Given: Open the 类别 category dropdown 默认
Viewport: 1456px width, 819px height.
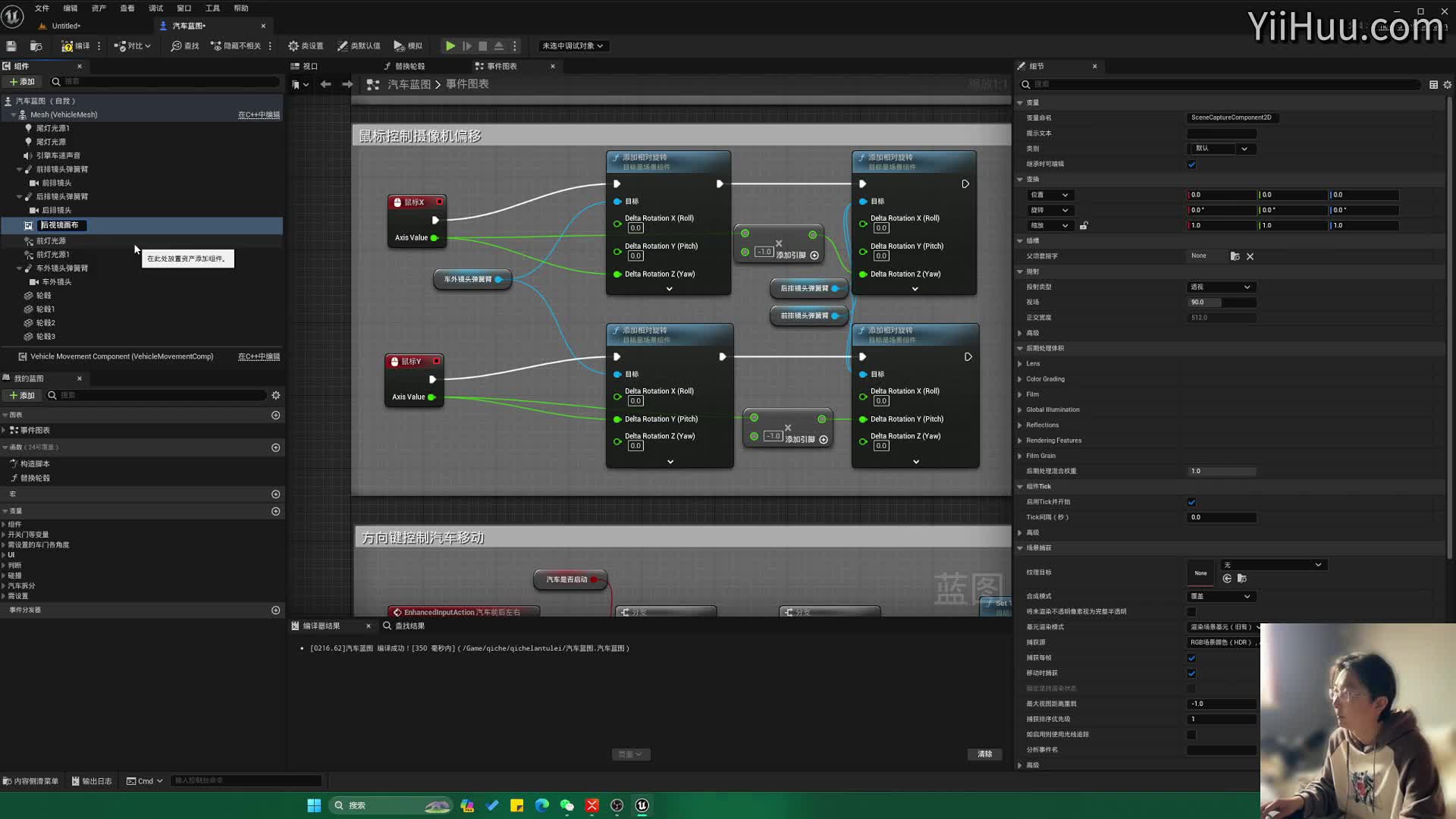Looking at the screenshot, I should [x=1221, y=149].
